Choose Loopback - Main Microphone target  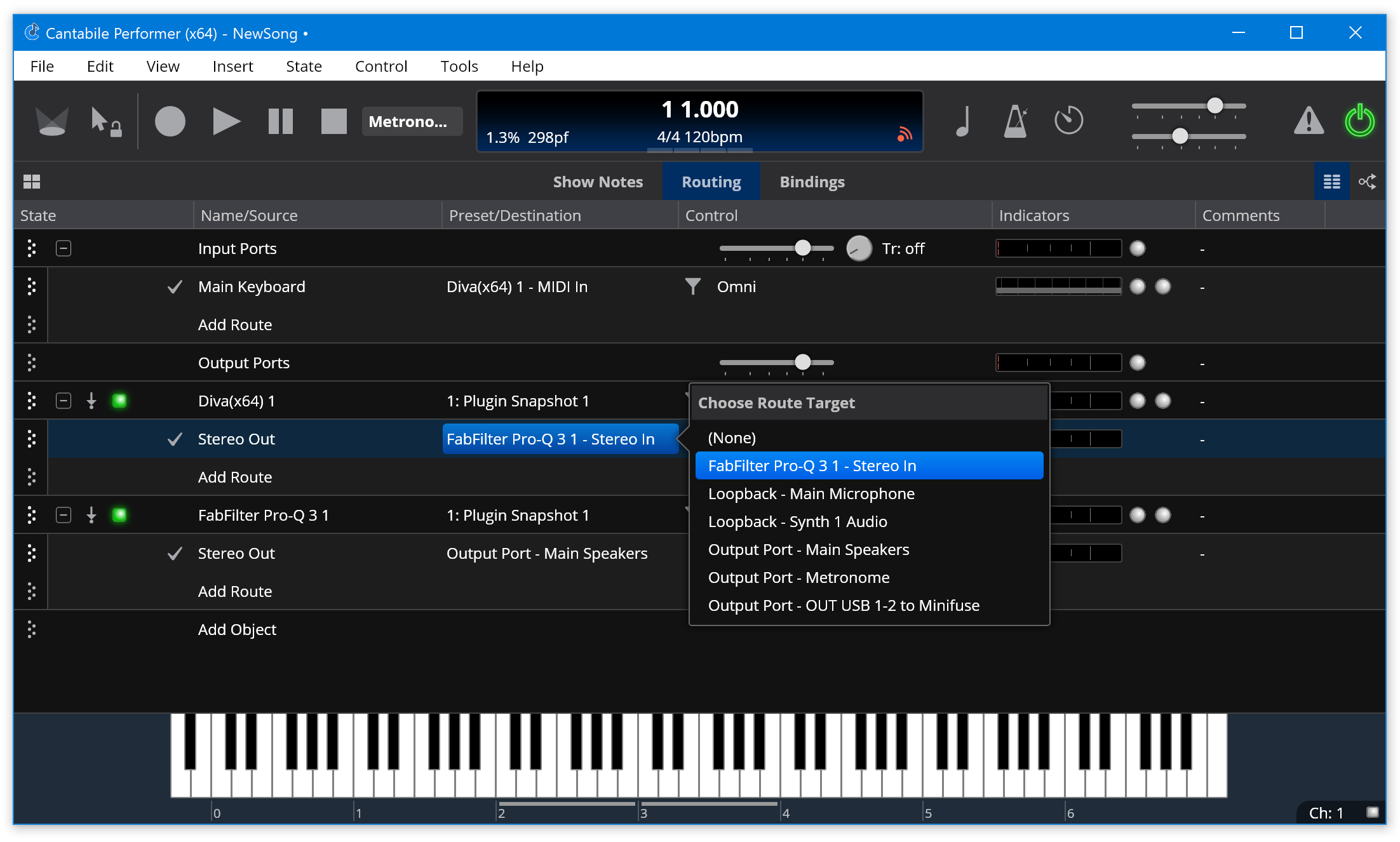pyautogui.click(x=869, y=493)
